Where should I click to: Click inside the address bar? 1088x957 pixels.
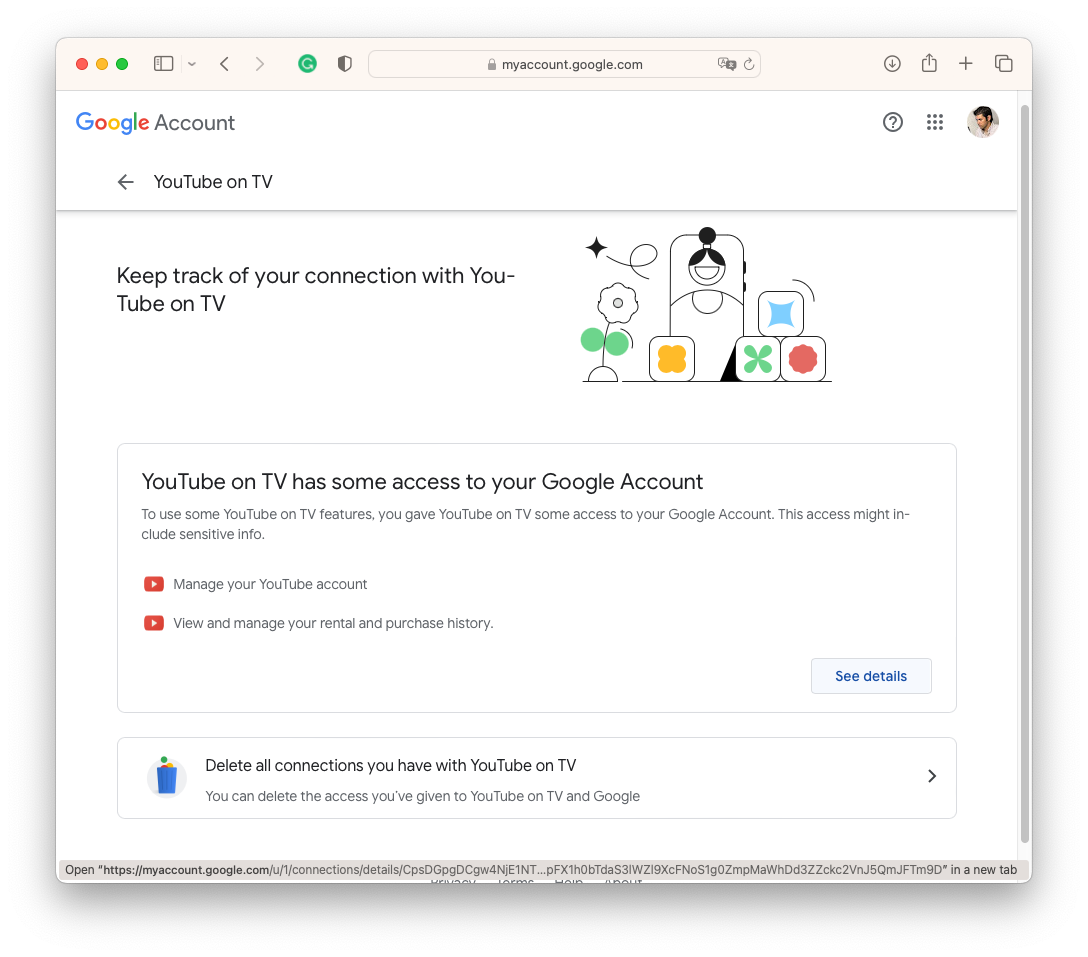point(565,63)
